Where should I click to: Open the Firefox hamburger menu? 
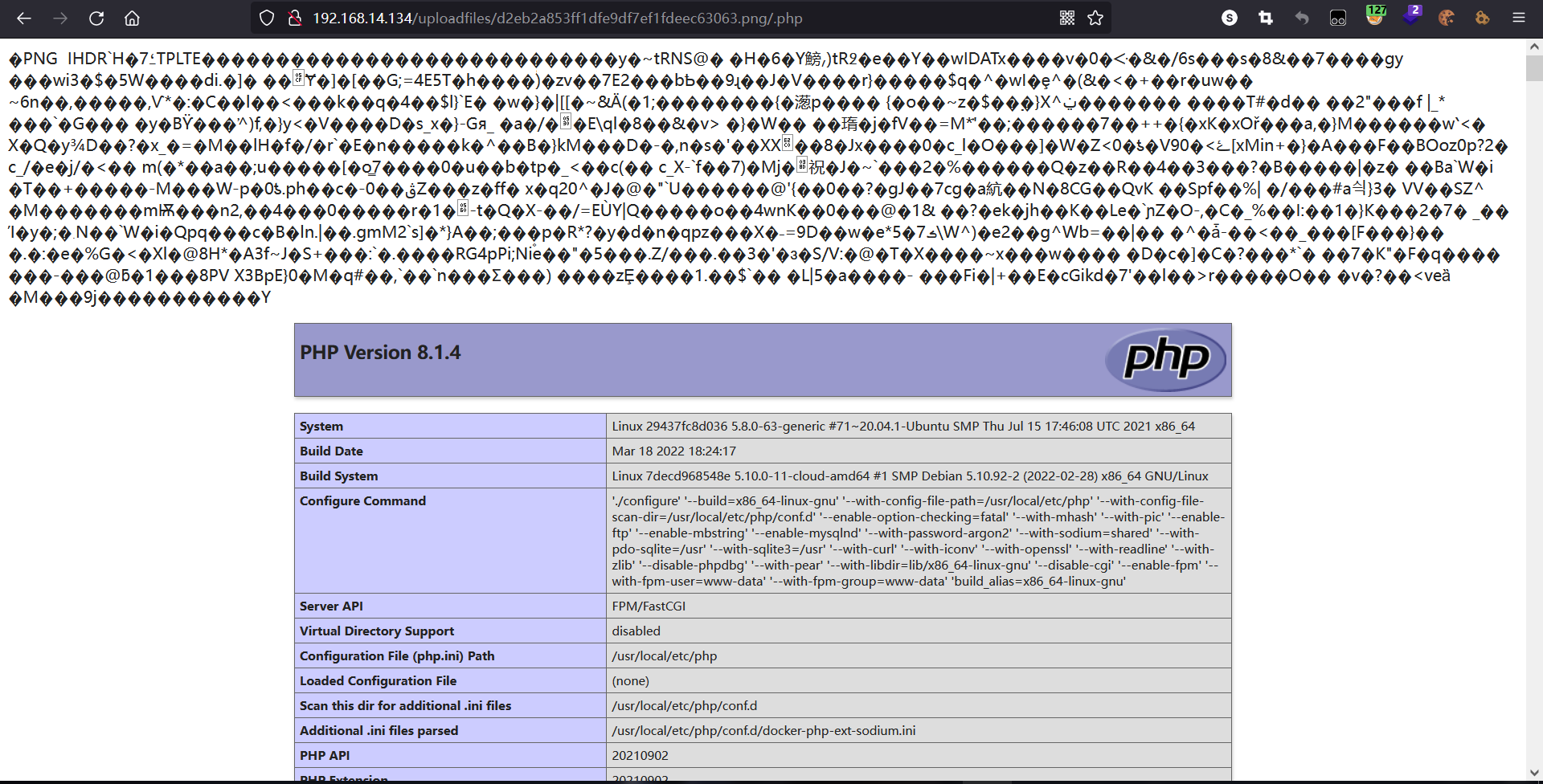click(x=1519, y=18)
